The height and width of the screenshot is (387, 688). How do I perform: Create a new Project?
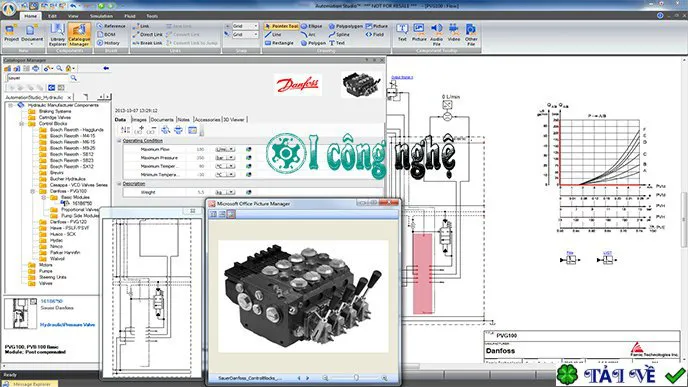tap(11, 33)
